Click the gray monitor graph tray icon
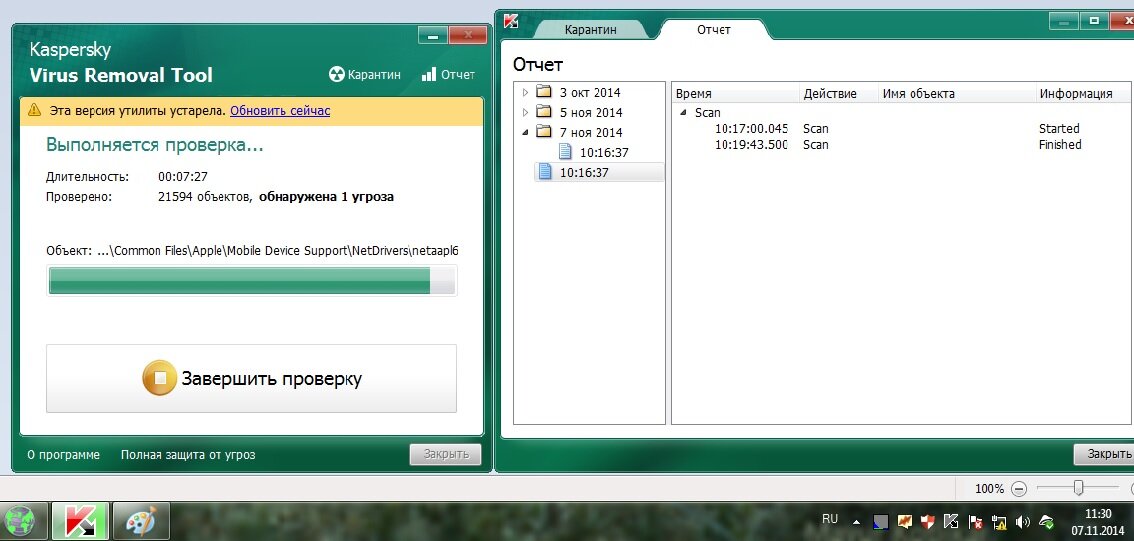Image resolution: width=1134 pixels, height=541 pixels. coord(880,521)
